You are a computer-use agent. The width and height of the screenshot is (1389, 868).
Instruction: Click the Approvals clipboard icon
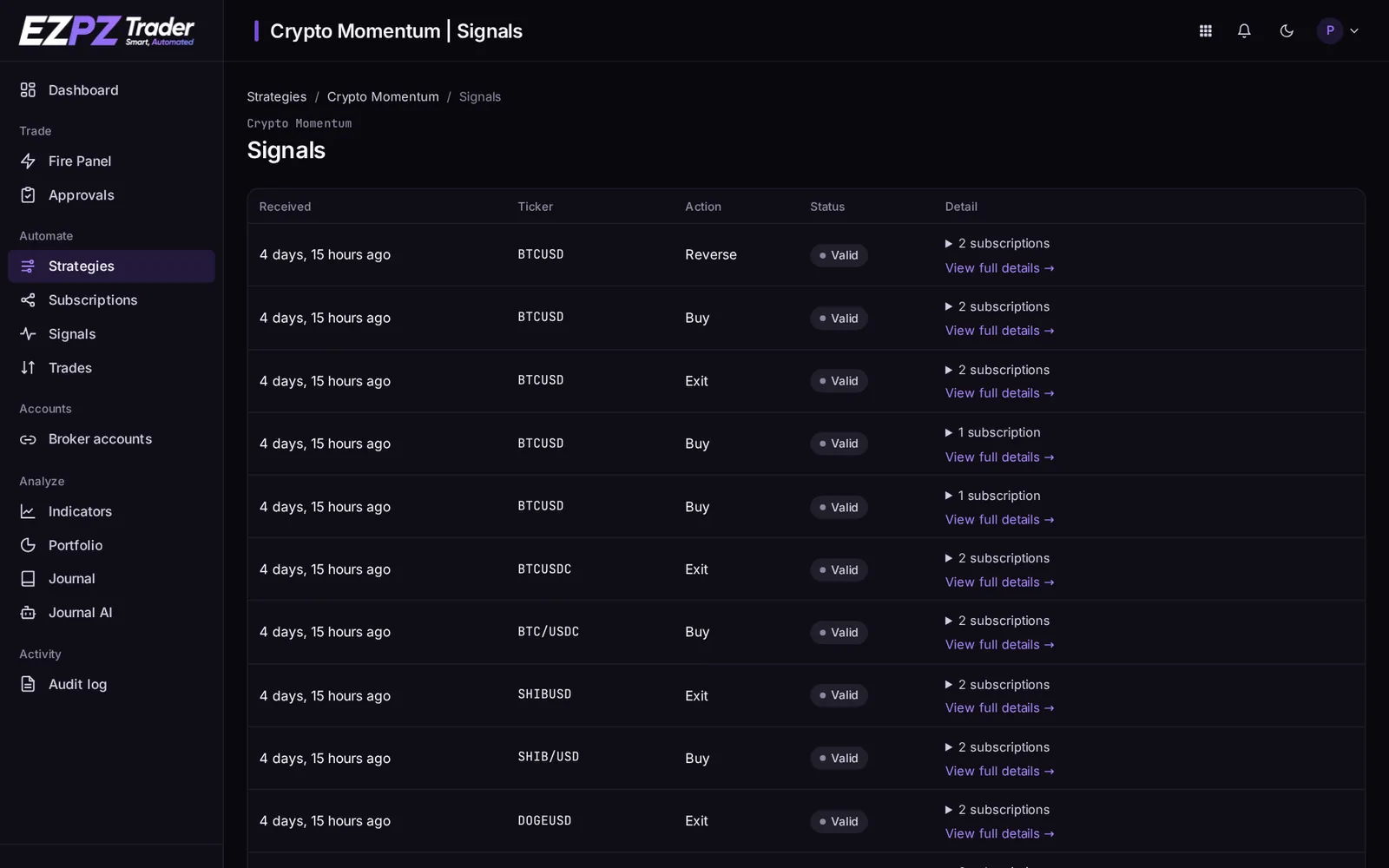click(28, 195)
